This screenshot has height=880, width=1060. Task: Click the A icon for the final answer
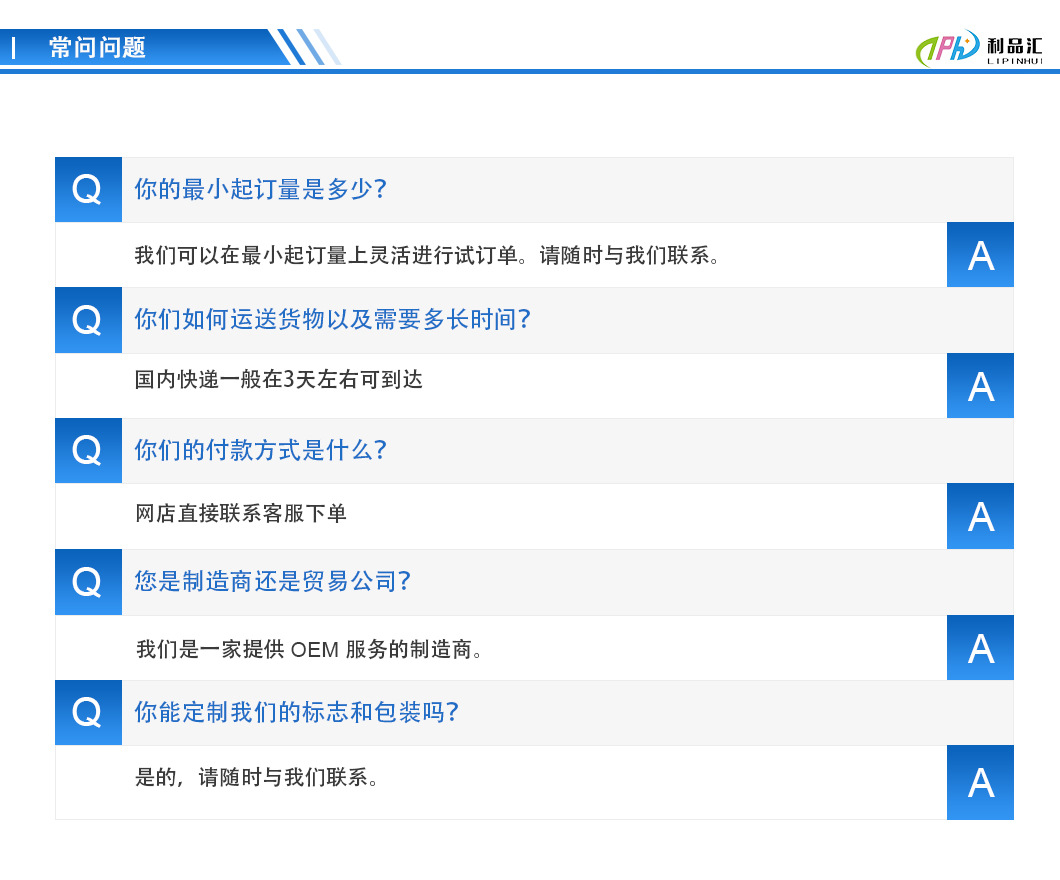tap(980, 782)
